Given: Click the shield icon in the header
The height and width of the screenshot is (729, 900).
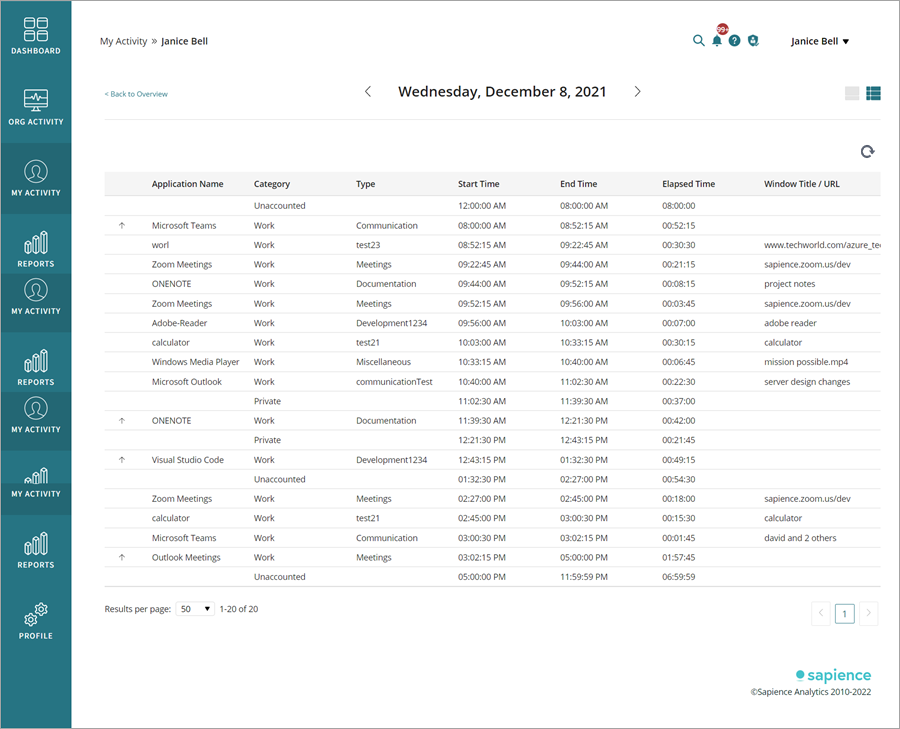Looking at the screenshot, I should (753, 41).
